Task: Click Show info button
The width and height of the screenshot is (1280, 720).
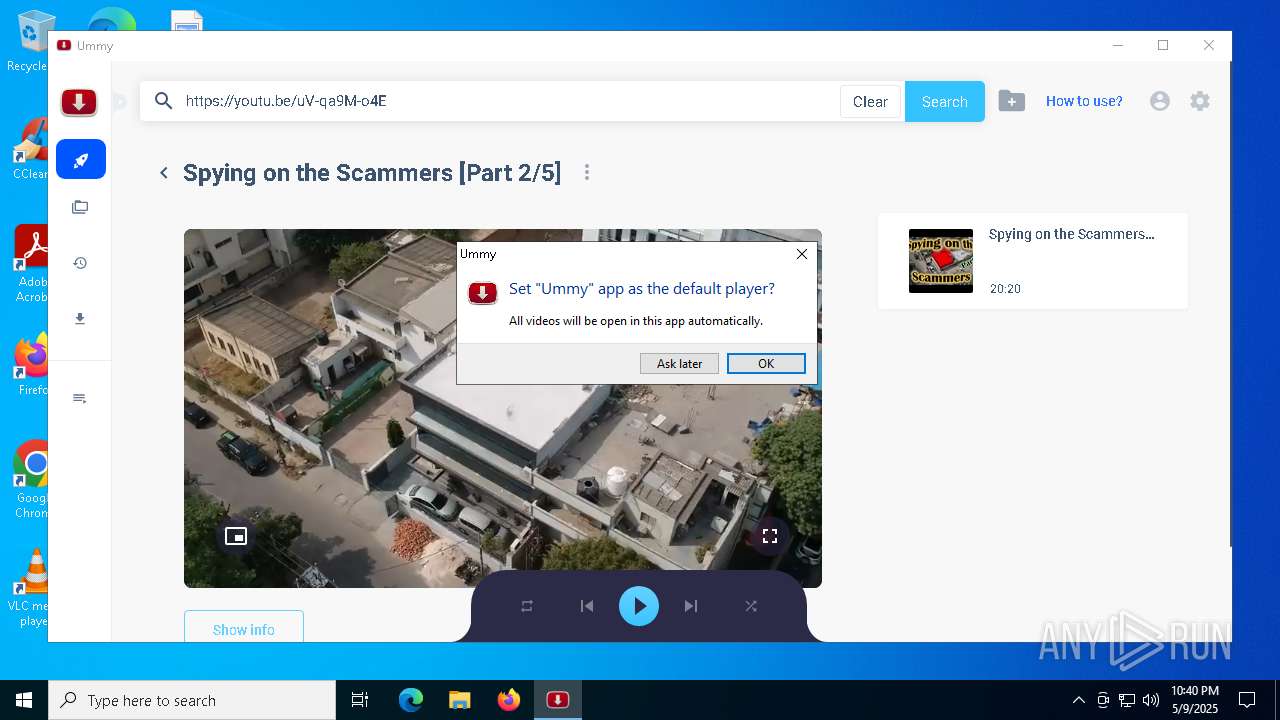Action: tap(244, 627)
